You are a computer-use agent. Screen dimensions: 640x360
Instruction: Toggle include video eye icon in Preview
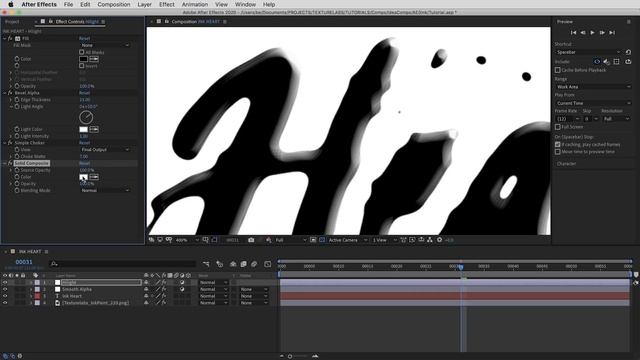click(x=597, y=62)
